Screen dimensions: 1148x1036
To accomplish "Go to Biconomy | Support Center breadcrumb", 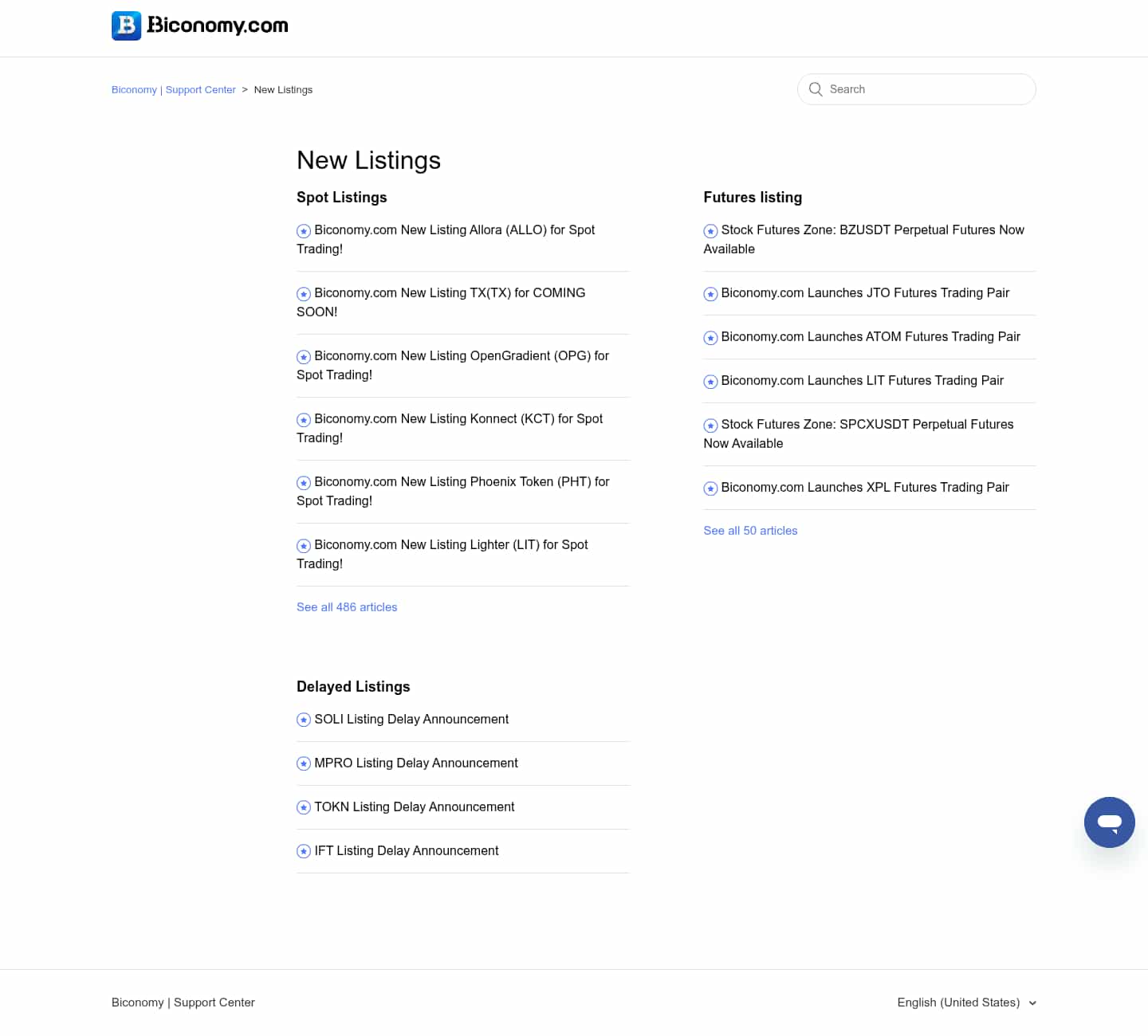I will point(174,90).
